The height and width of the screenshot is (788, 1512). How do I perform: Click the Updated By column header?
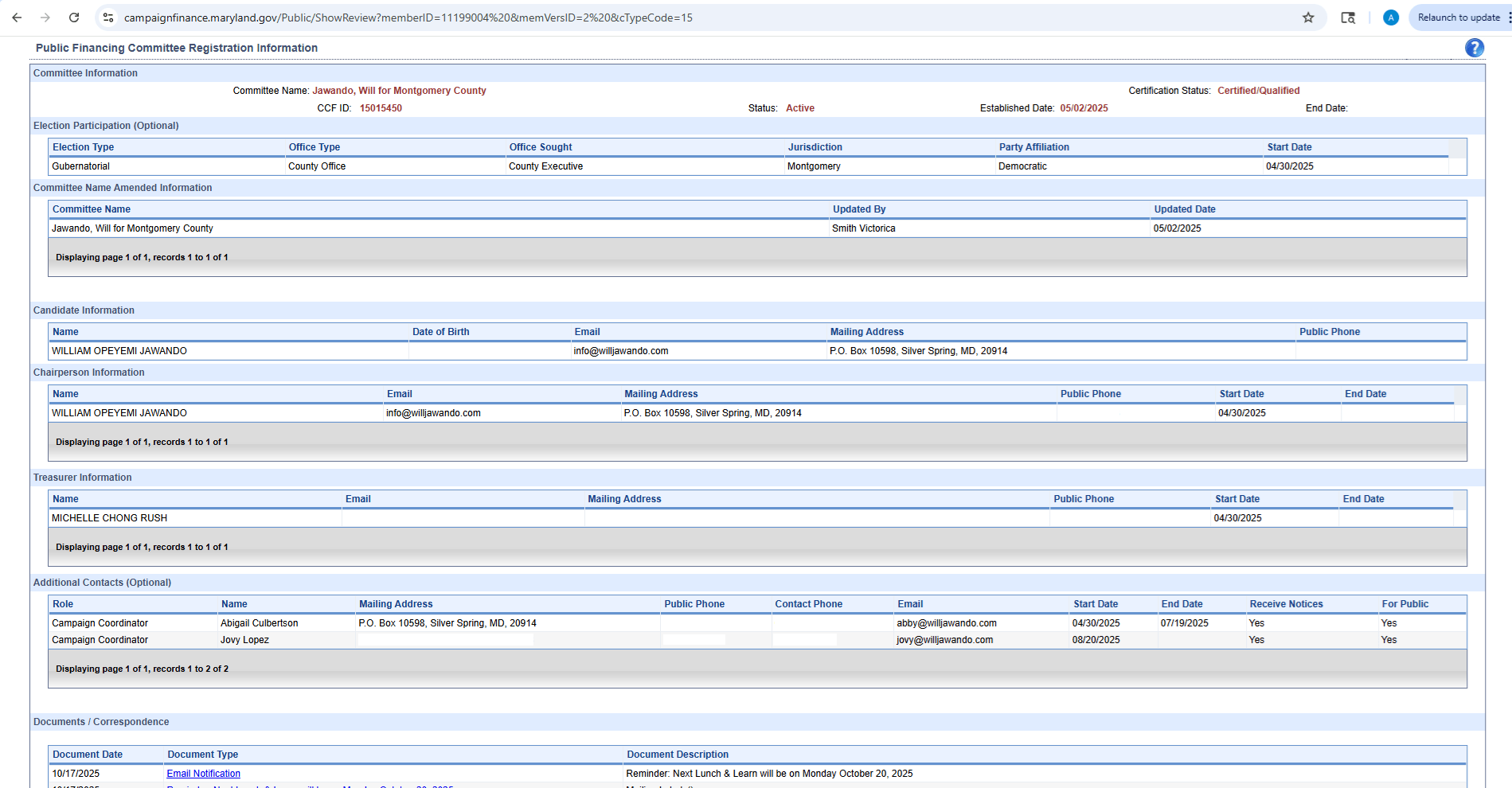coord(859,209)
